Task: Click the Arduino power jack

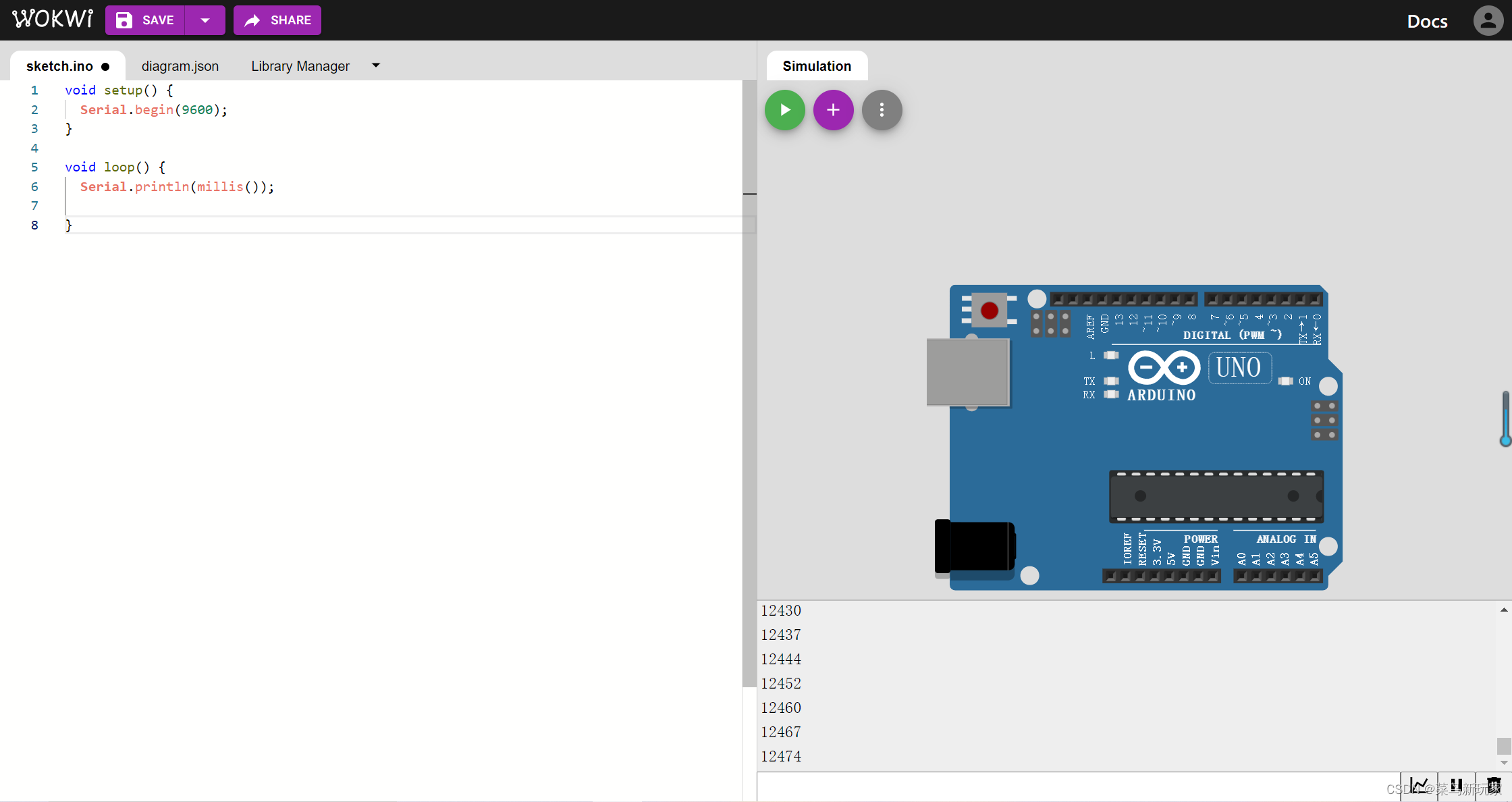Action: tap(975, 546)
